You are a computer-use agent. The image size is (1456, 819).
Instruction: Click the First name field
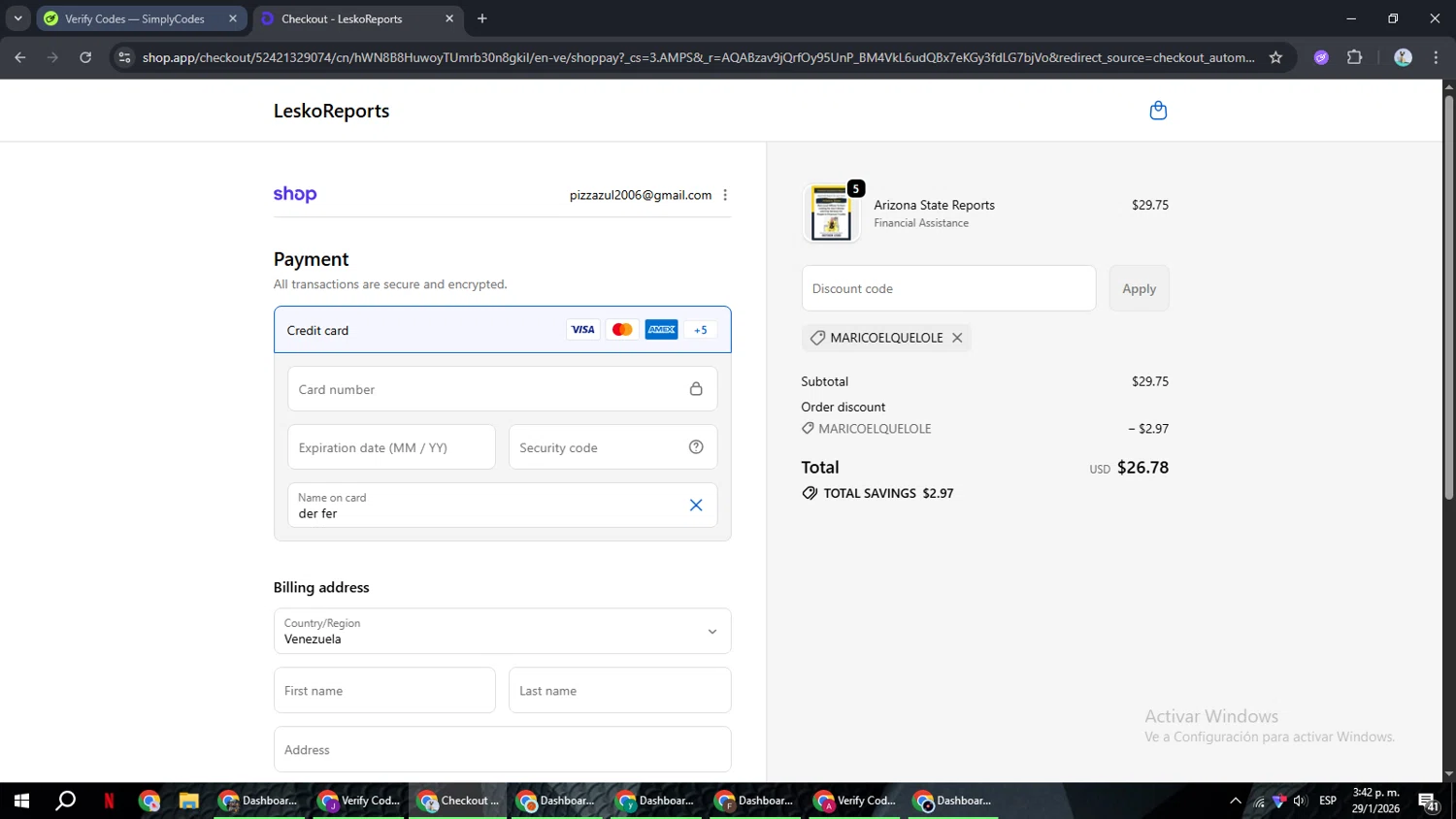coord(384,691)
